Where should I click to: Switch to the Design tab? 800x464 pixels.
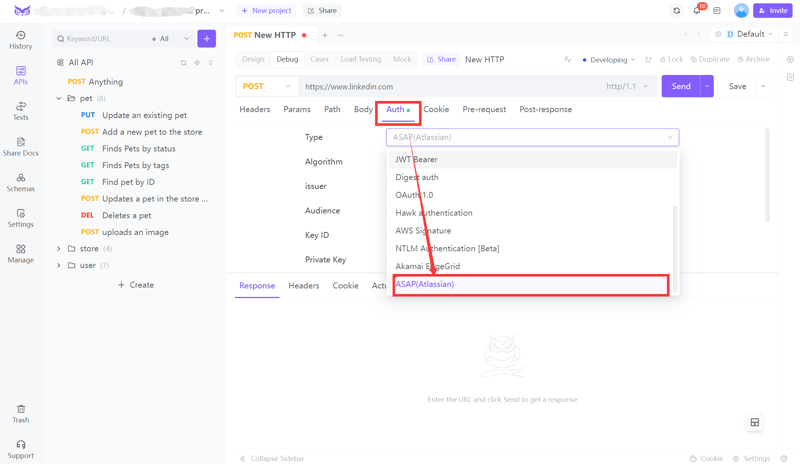pyautogui.click(x=253, y=59)
